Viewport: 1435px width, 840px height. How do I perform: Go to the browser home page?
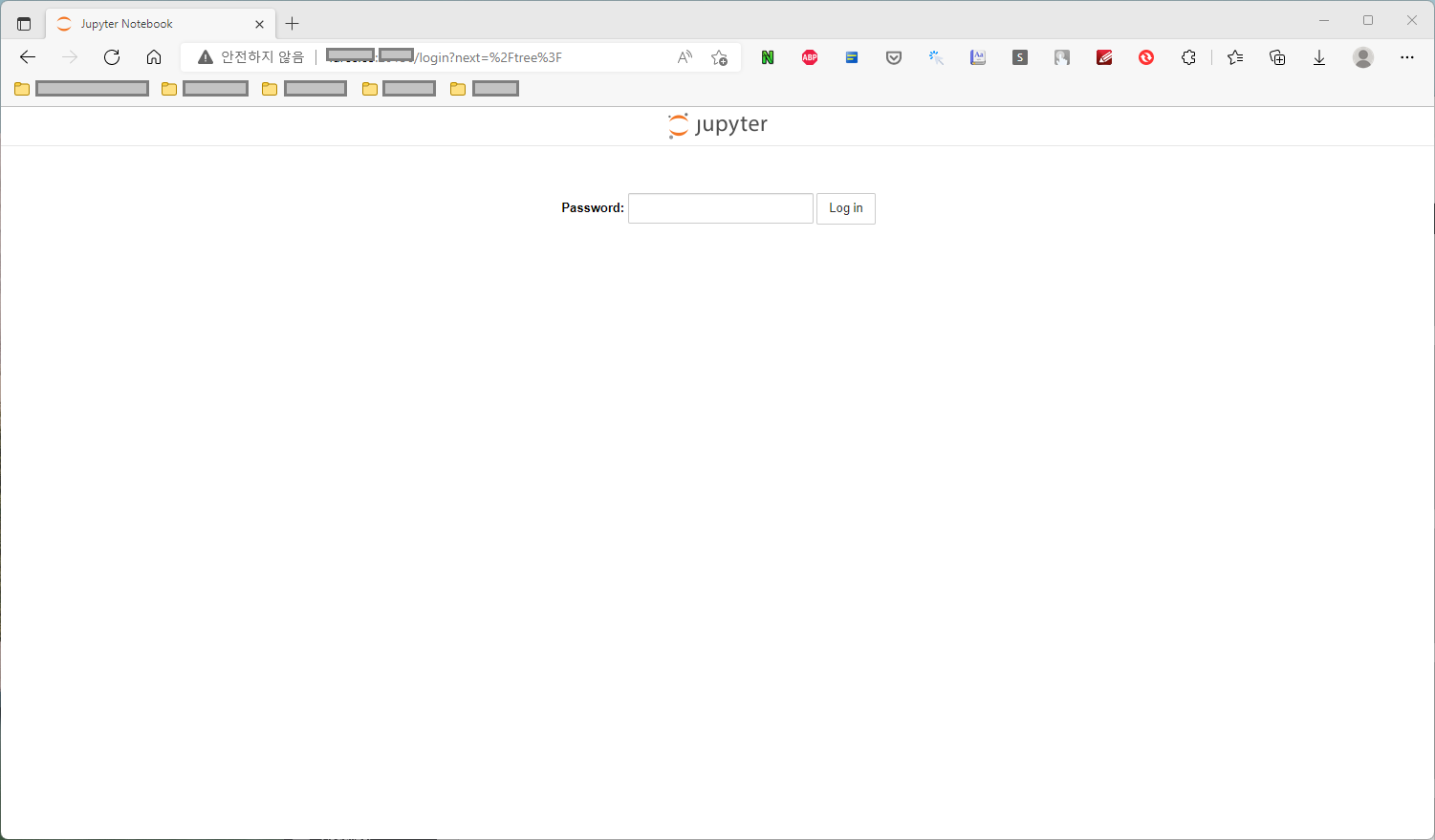pyautogui.click(x=154, y=57)
